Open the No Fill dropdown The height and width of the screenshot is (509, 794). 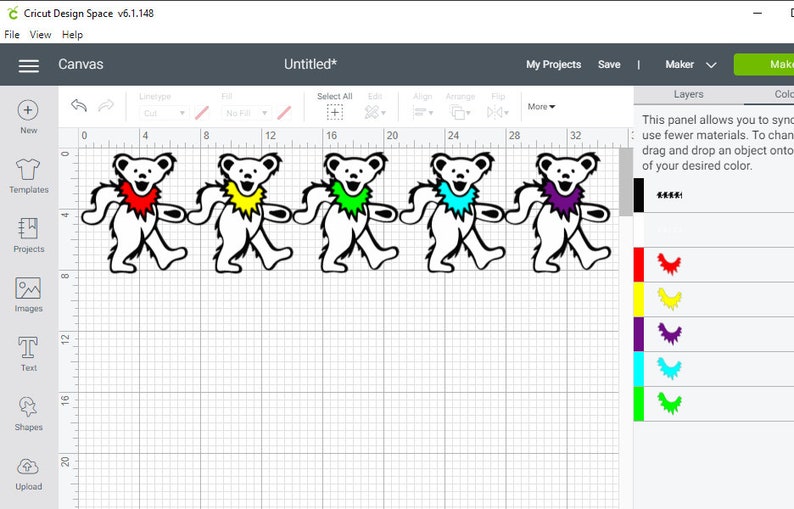click(246, 113)
